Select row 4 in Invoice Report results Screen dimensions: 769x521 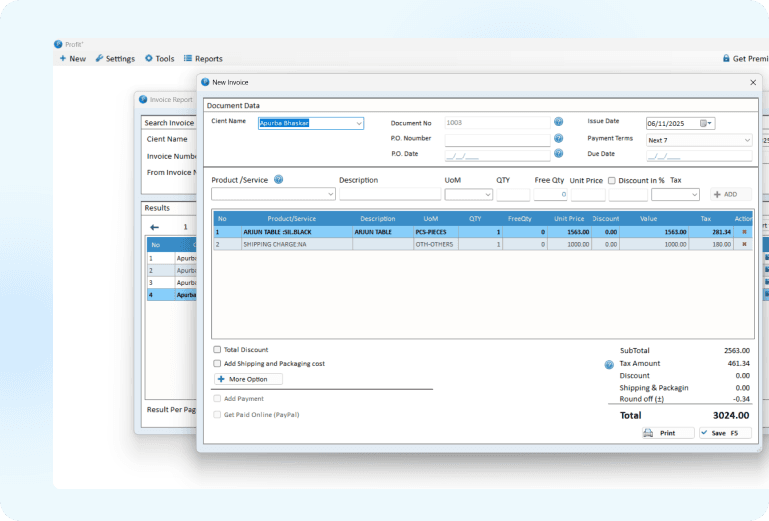pos(172,295)
